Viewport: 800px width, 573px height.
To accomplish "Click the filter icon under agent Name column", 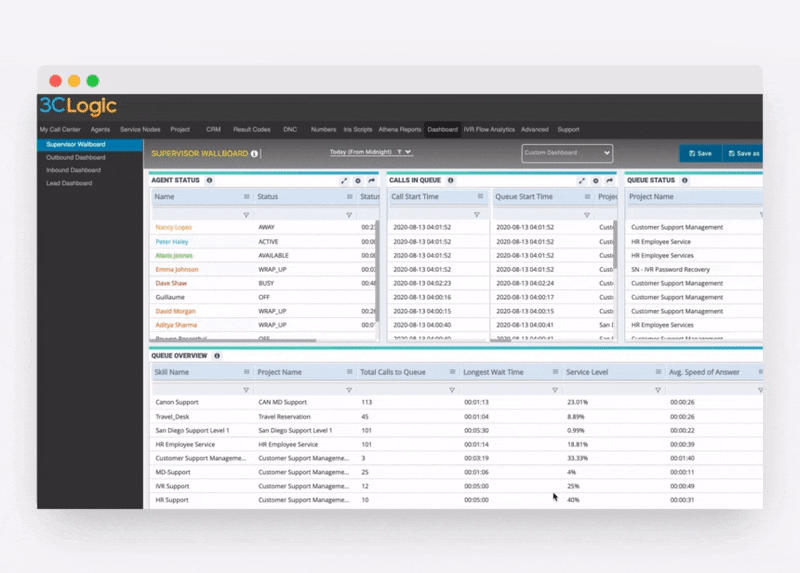I will 246,215.
